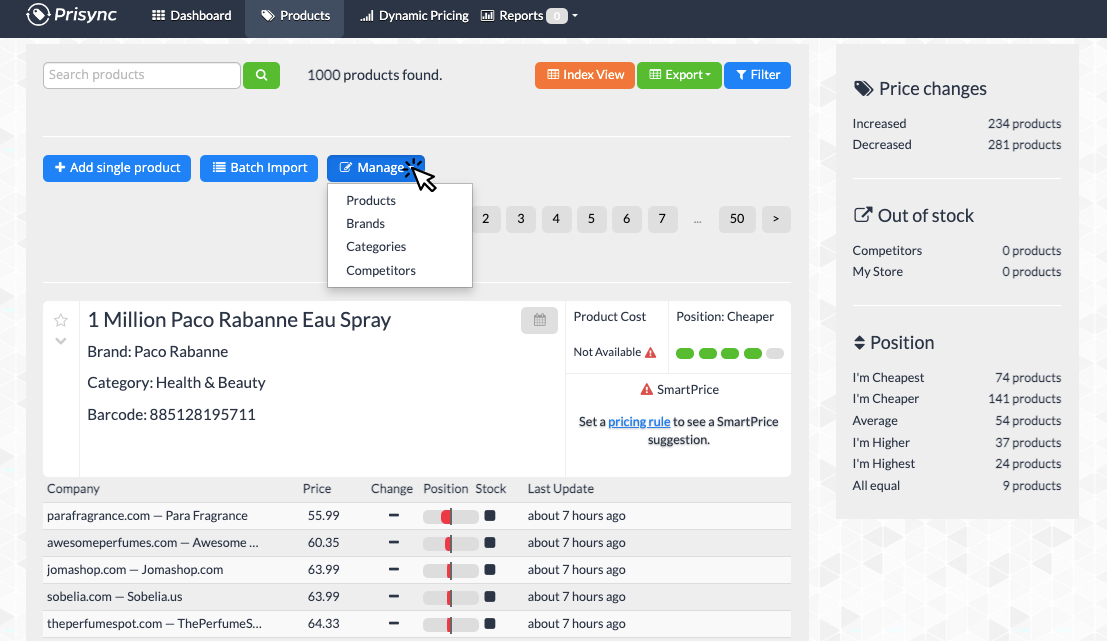This screenshot has height=641, width=1107.
Task: Toggle the Manage dropdown button
Action: [x=375, y=168]
